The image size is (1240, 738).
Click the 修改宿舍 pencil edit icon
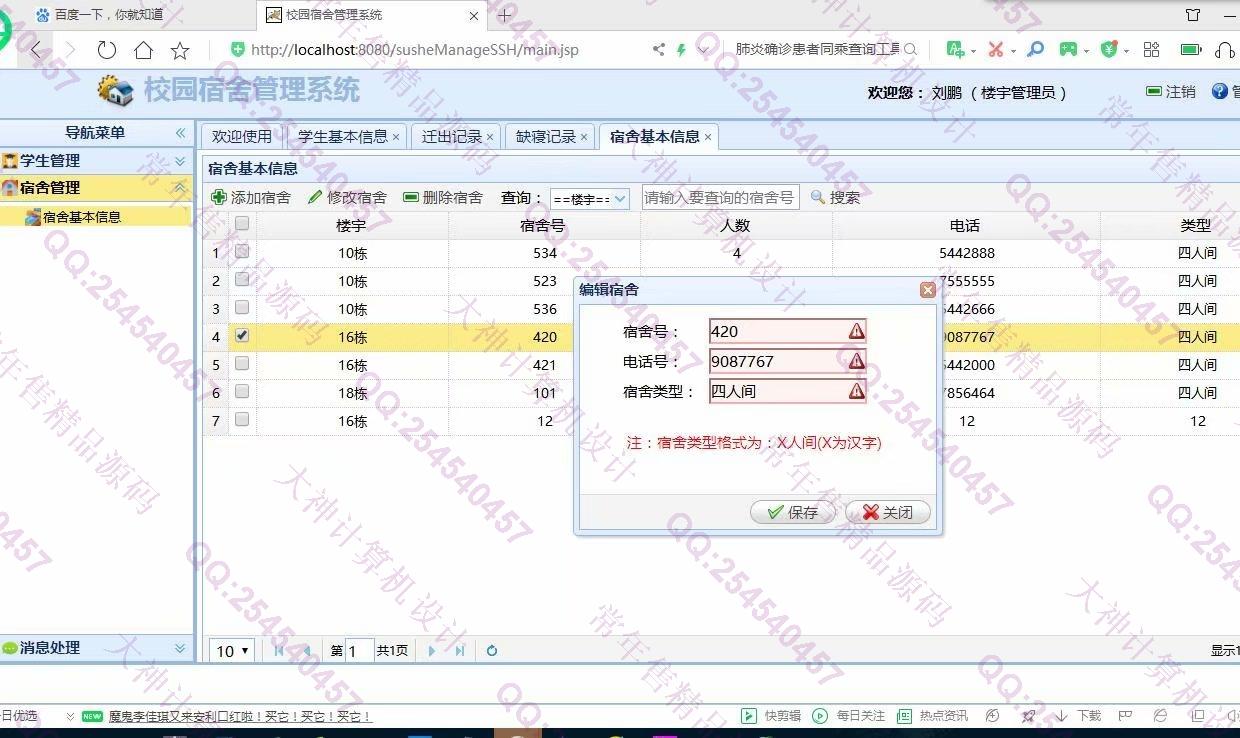[x=315, y=198]
